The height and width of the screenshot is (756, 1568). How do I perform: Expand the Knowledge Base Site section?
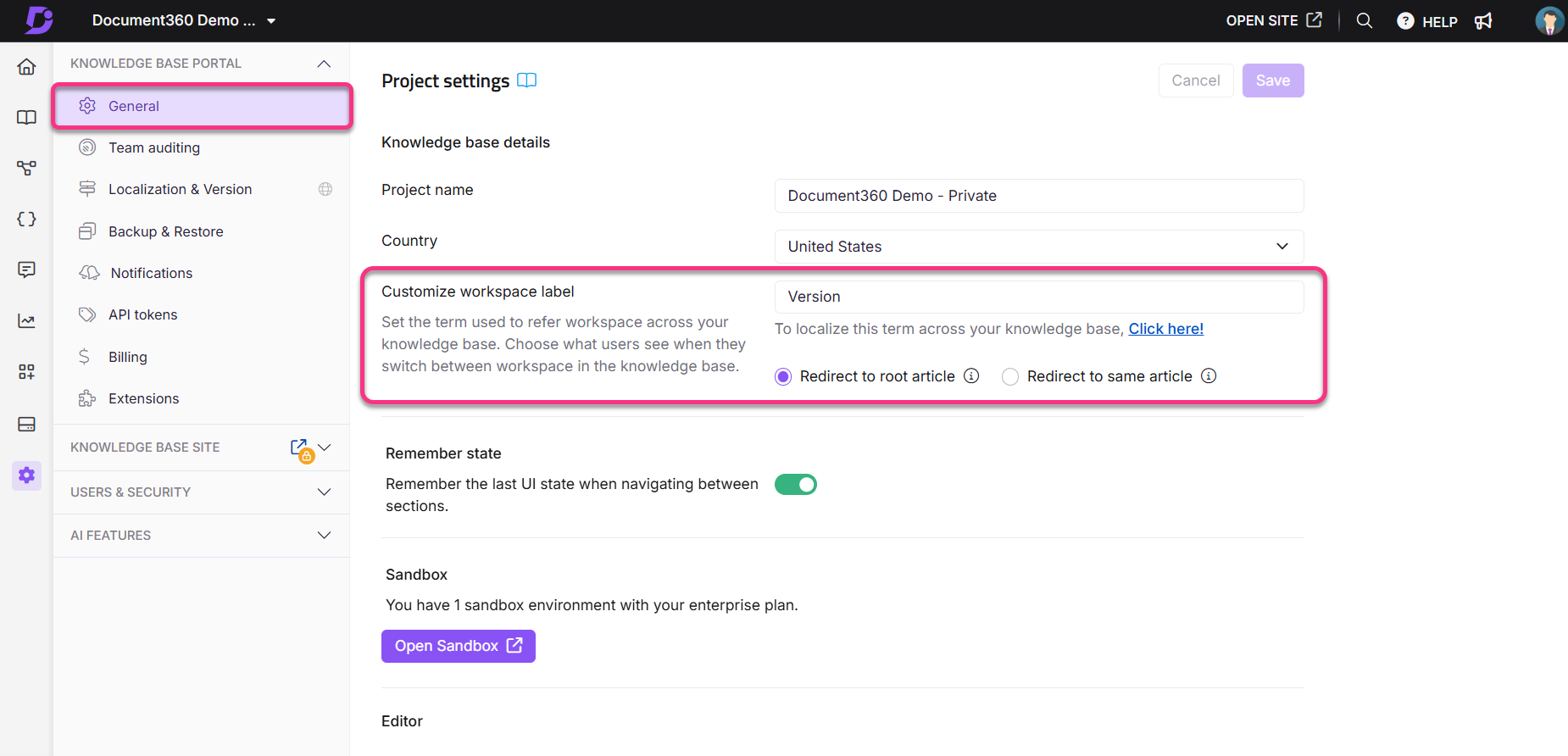coord(325,447)
